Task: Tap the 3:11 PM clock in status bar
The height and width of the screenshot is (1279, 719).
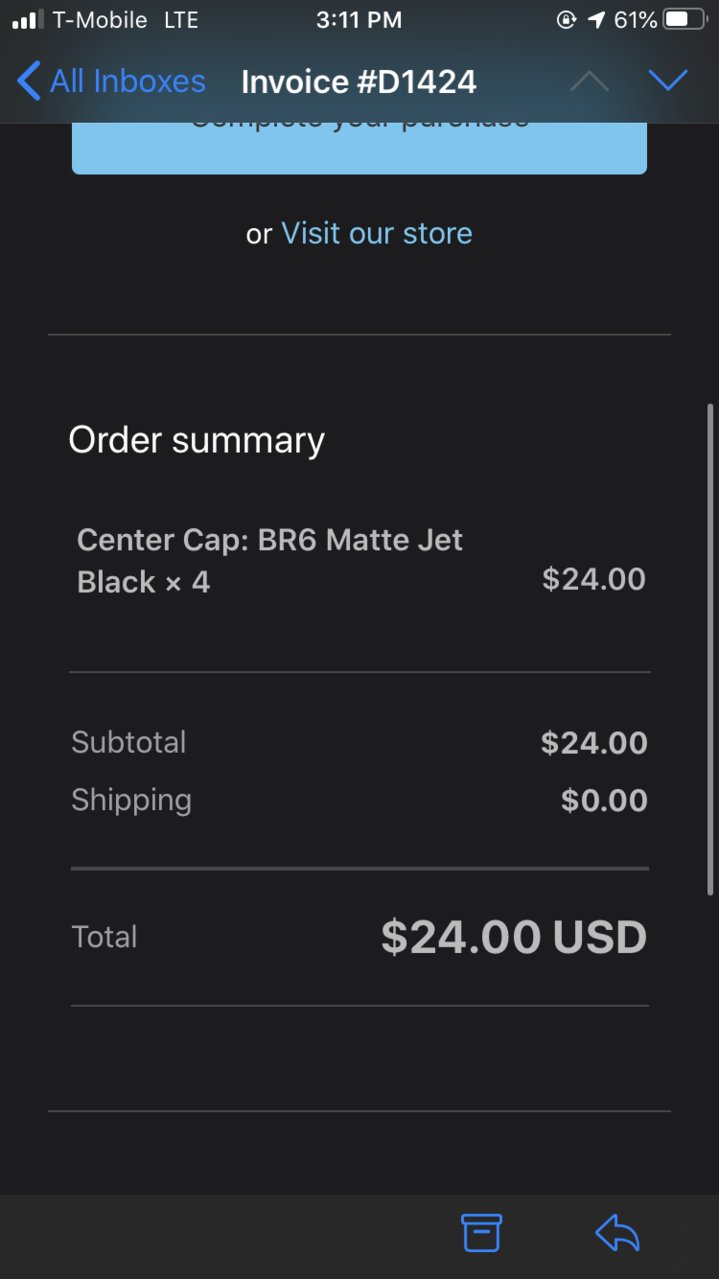Action: tap(359, 20)
